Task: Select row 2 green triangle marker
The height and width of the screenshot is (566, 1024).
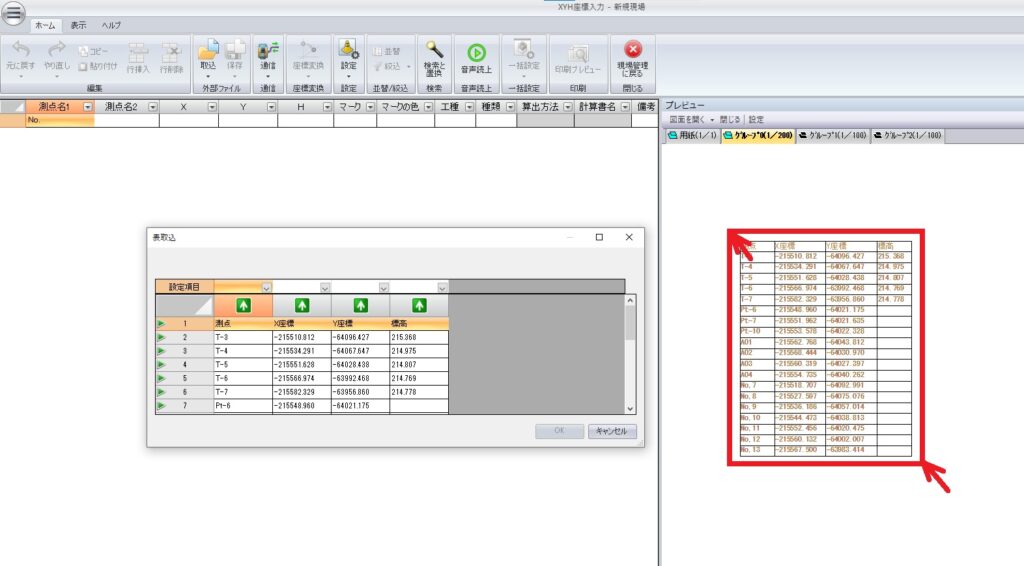Action: [x=161, y=338]
